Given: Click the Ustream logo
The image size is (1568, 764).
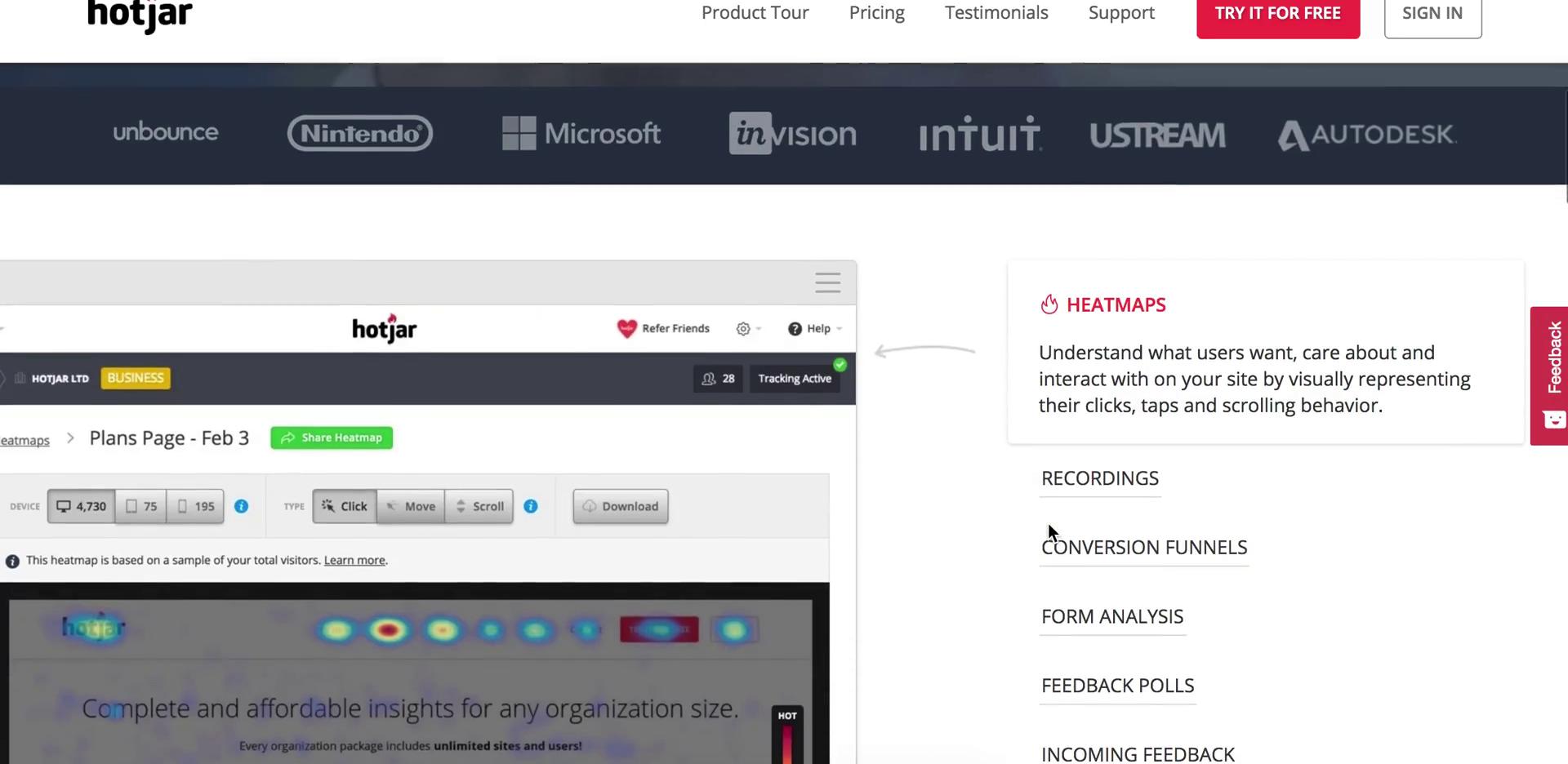Looking at the screenshot, I should (1157, 135).
